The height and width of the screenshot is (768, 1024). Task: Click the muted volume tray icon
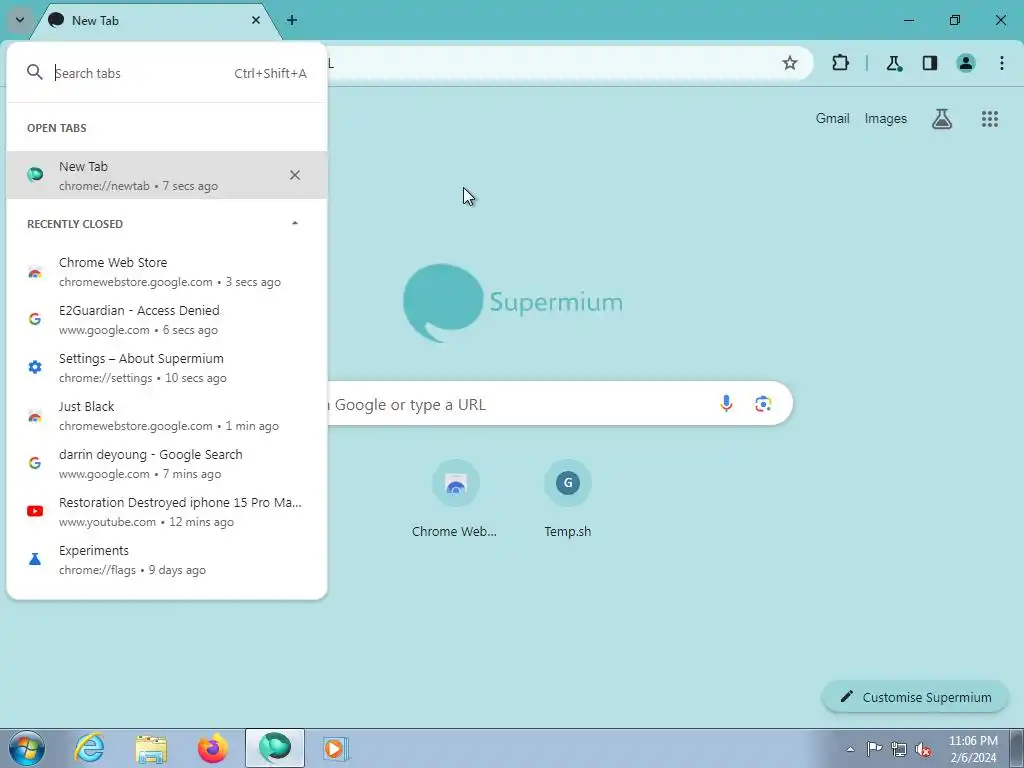pyautogui.click(x=923, y=749)
